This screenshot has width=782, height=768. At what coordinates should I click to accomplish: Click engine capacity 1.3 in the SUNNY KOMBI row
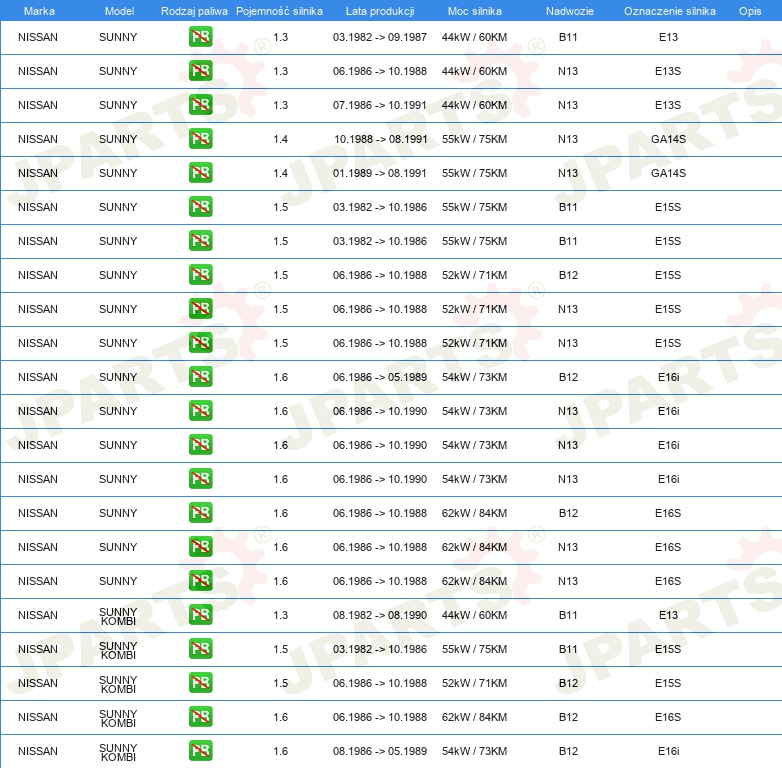click(280, 615)
